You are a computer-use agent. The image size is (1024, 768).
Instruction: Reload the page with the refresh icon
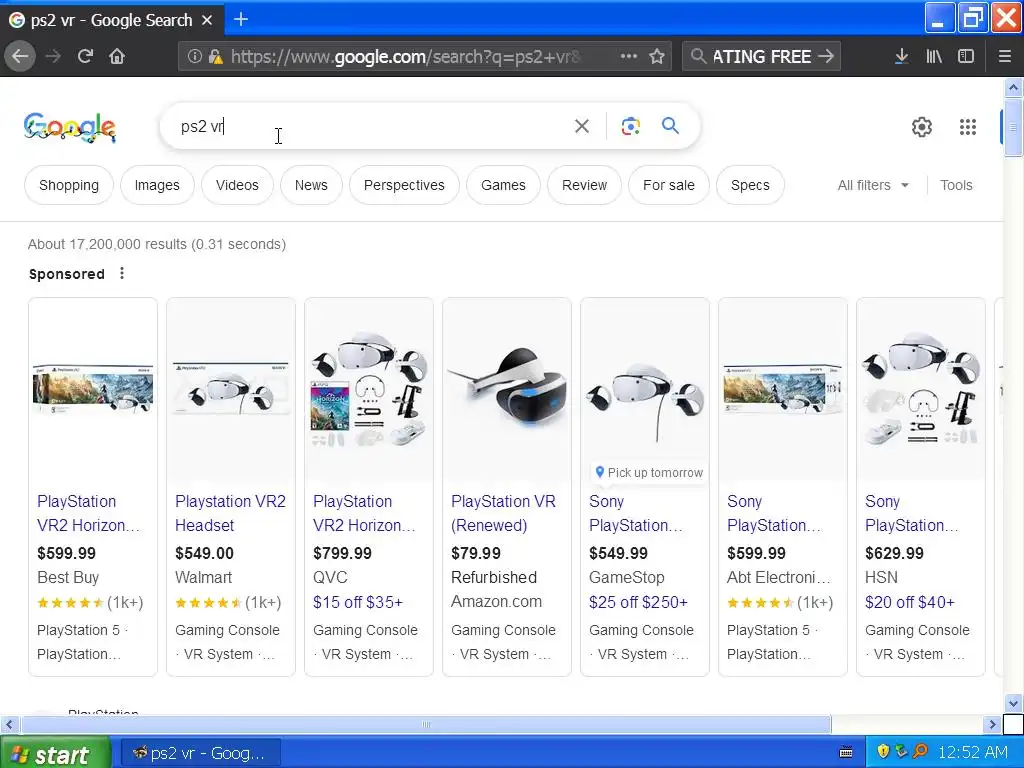click(x=85, y=57)
